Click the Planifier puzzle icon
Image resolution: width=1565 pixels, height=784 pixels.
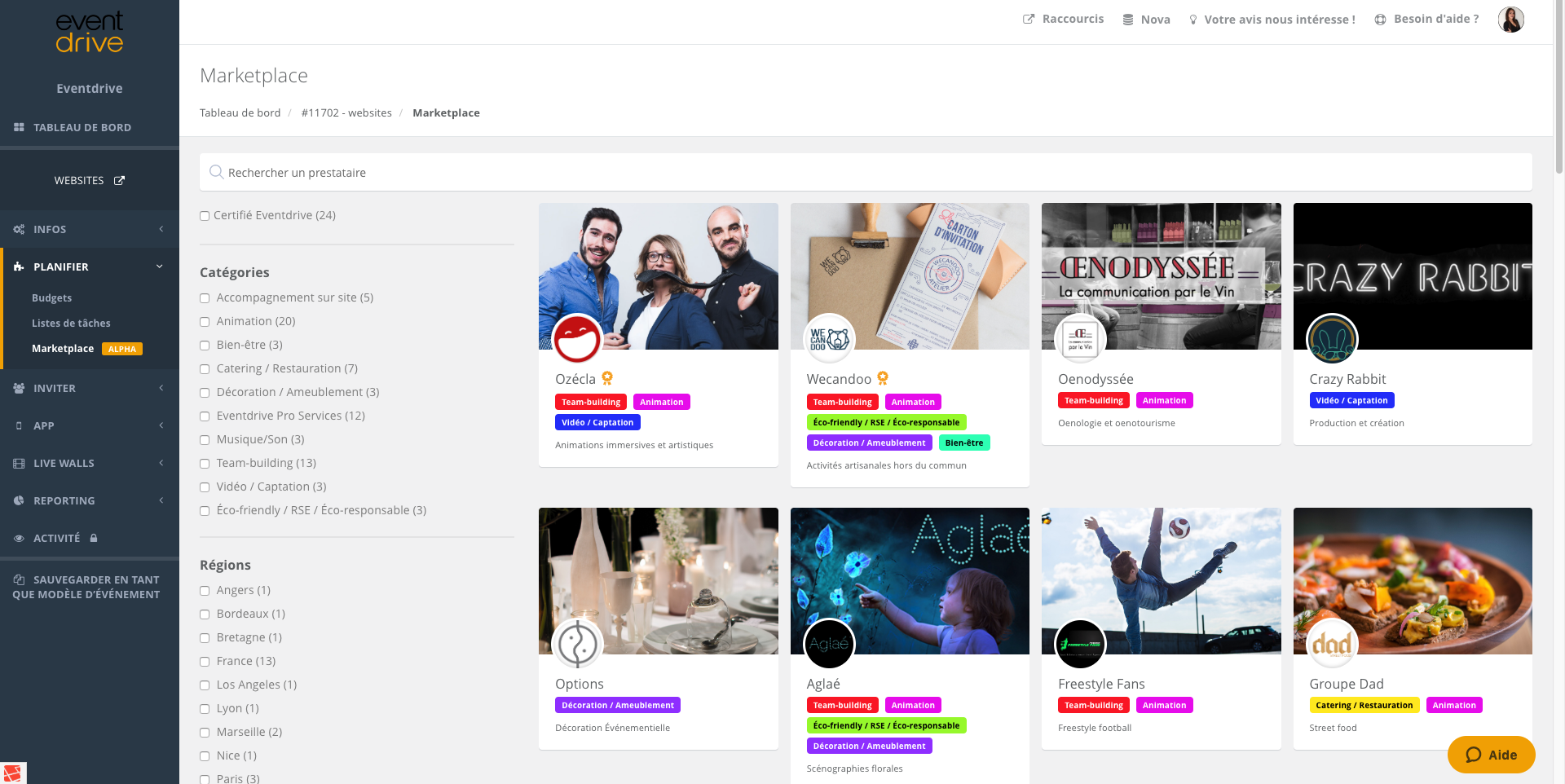(19, 266)
